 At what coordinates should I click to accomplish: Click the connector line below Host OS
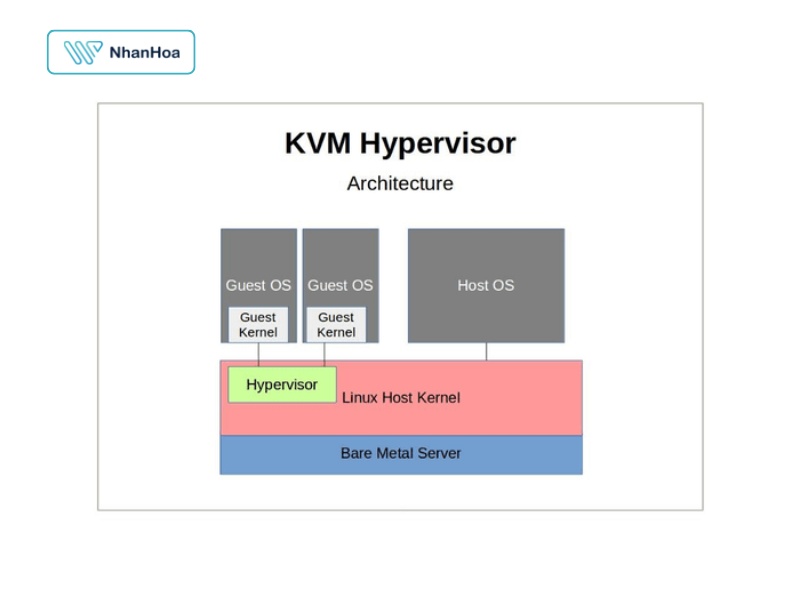487,351
